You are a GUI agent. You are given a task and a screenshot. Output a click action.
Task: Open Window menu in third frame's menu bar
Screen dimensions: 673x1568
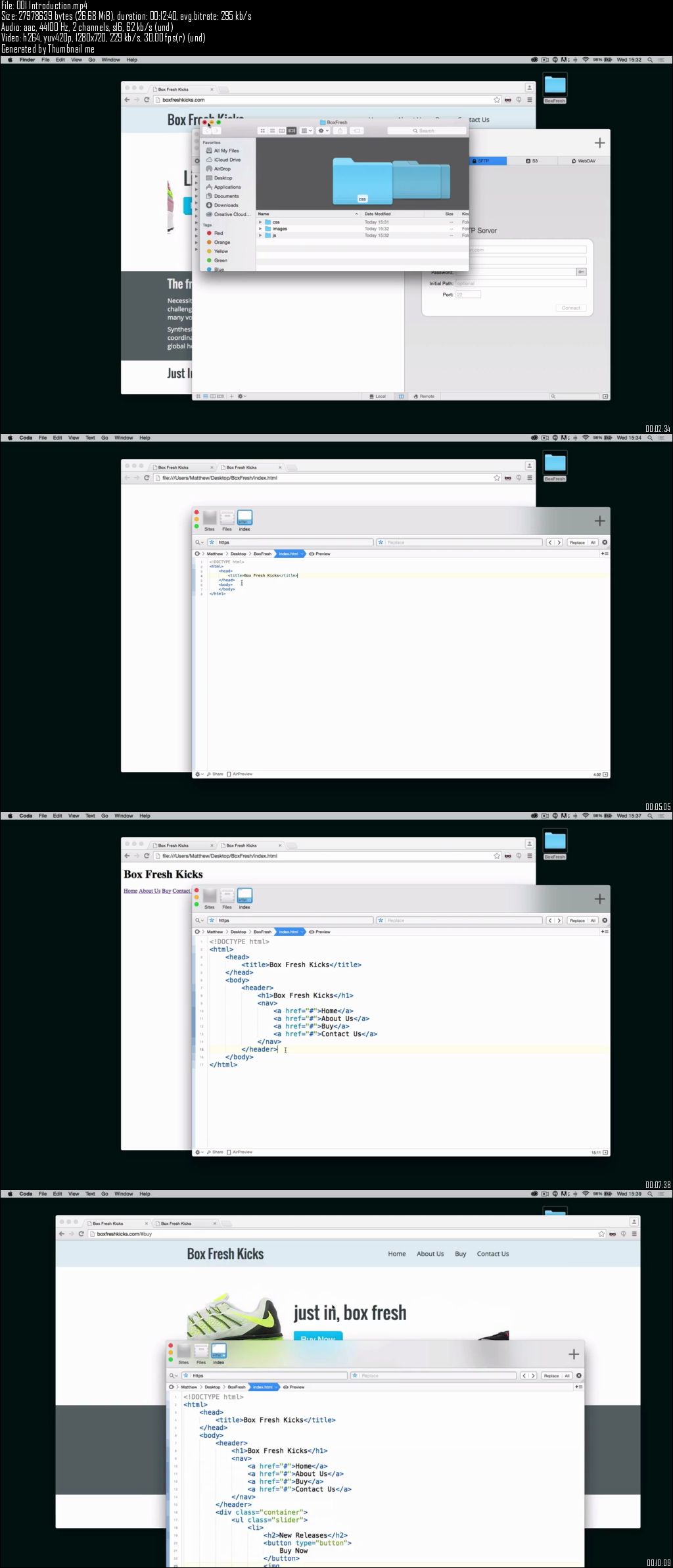click(x=124, y=816)
